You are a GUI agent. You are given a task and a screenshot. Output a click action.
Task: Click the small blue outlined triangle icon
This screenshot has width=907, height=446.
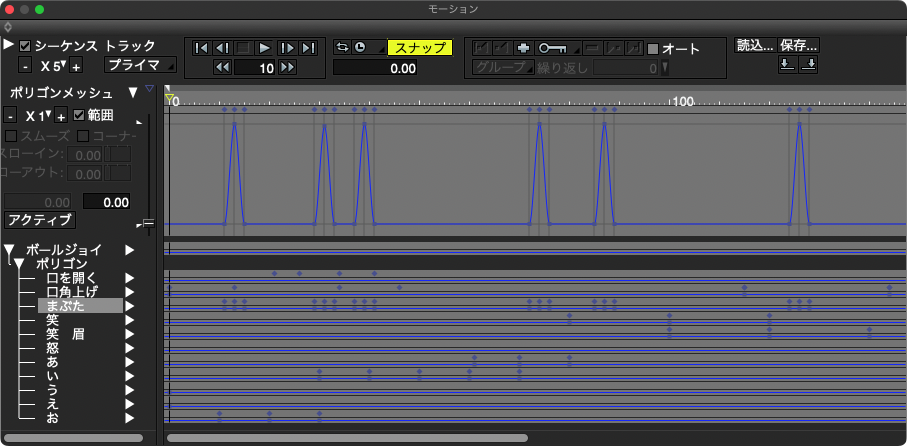(x=149, y=89)
